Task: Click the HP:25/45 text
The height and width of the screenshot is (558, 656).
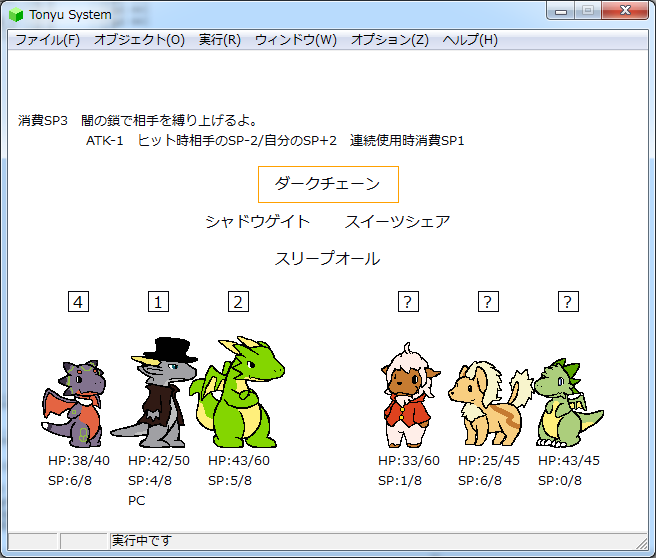Action: point(489,461)
